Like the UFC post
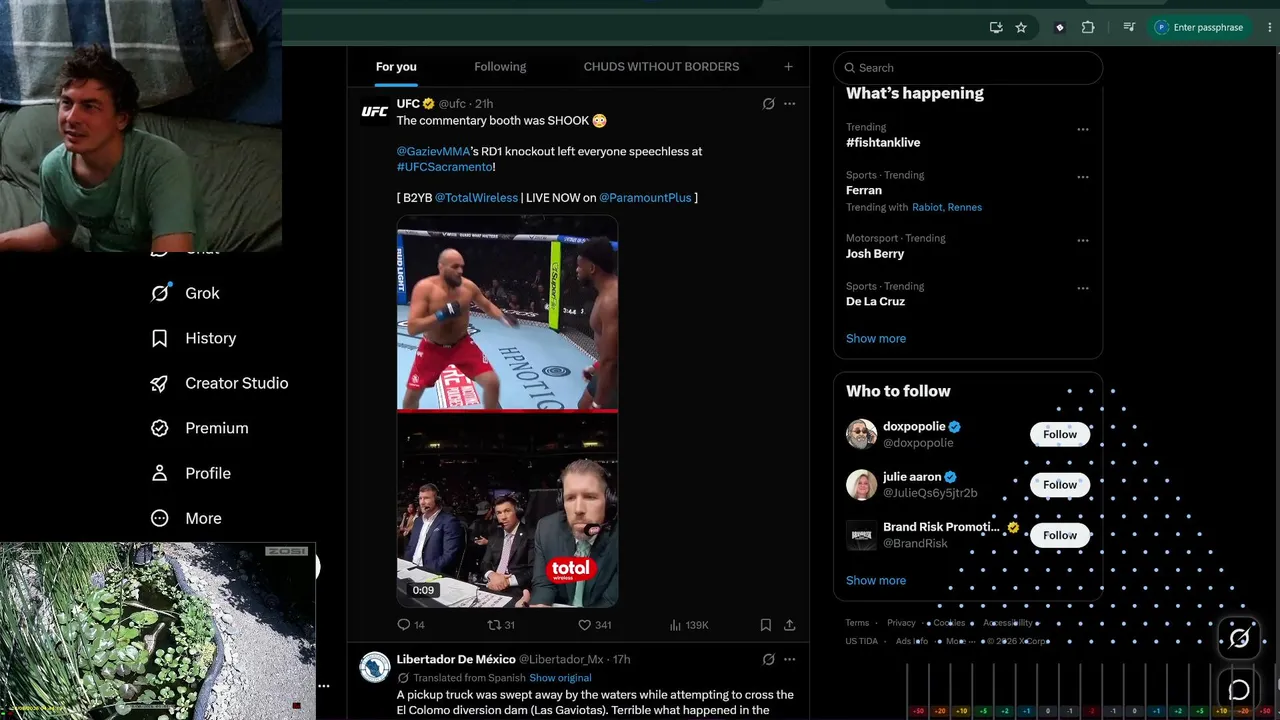The width and height of the screenshot is (1280, 720). tap(595, 625)
